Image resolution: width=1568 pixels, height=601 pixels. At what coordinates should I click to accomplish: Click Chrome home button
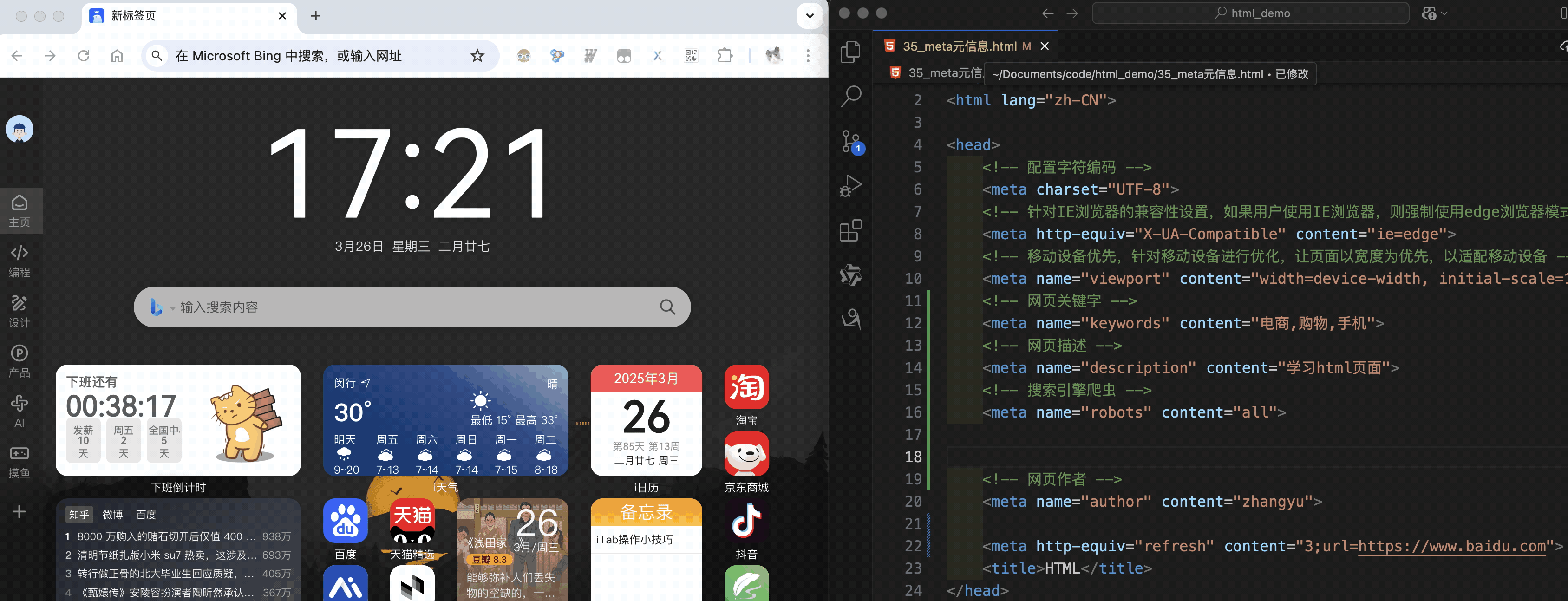click(117, 56)
